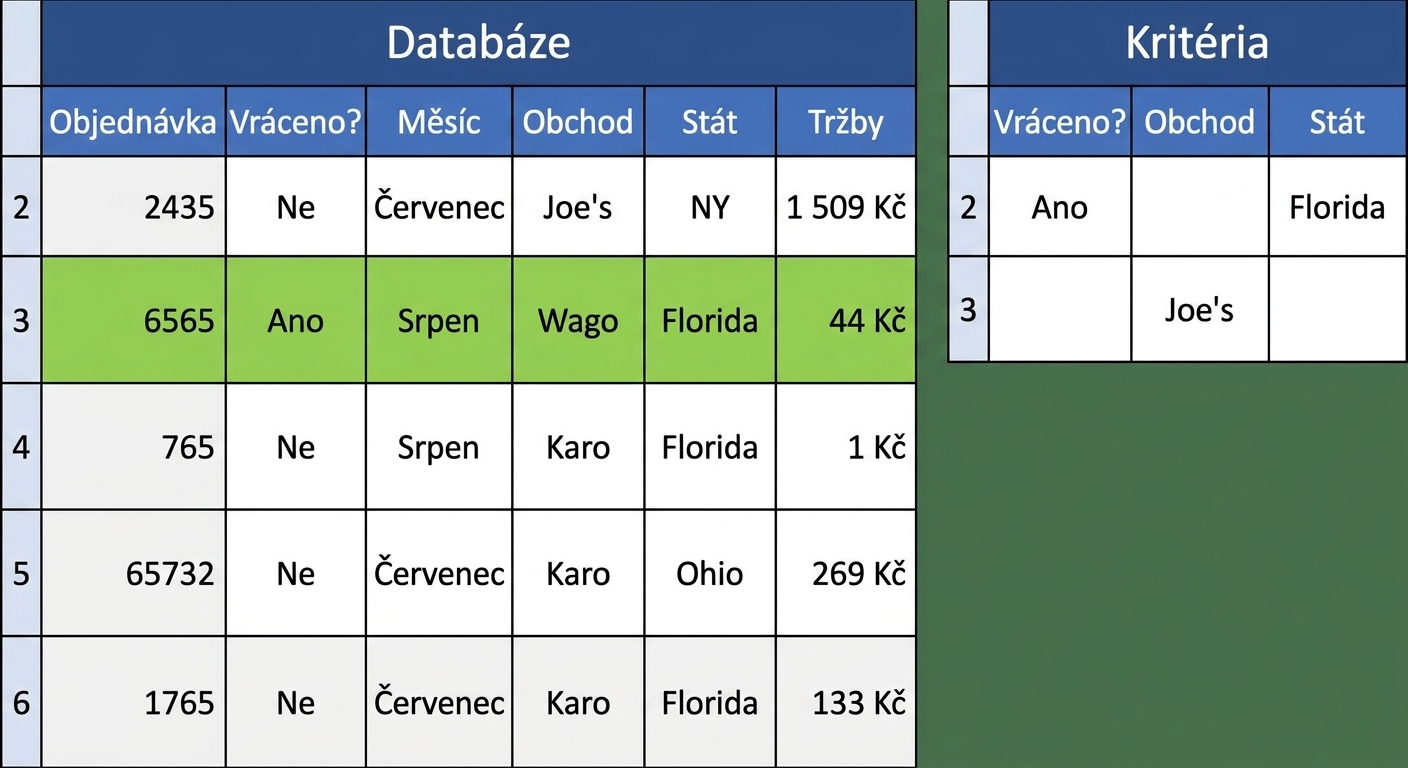Click empty Vráceno? cell in Kritéria row 3

pos(1060,310)
